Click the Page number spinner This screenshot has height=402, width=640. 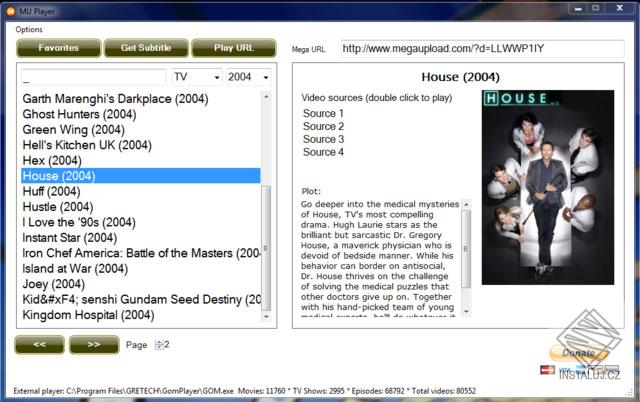tap(162, 345)
